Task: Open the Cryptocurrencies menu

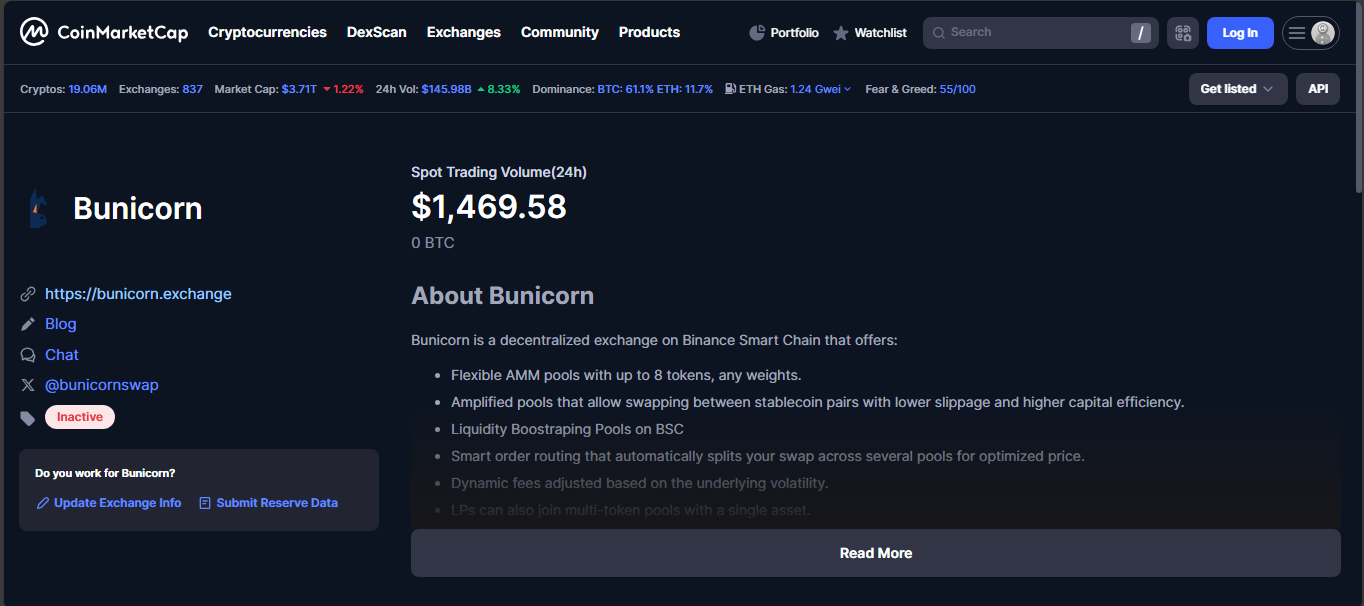Action: coord(267,32)
